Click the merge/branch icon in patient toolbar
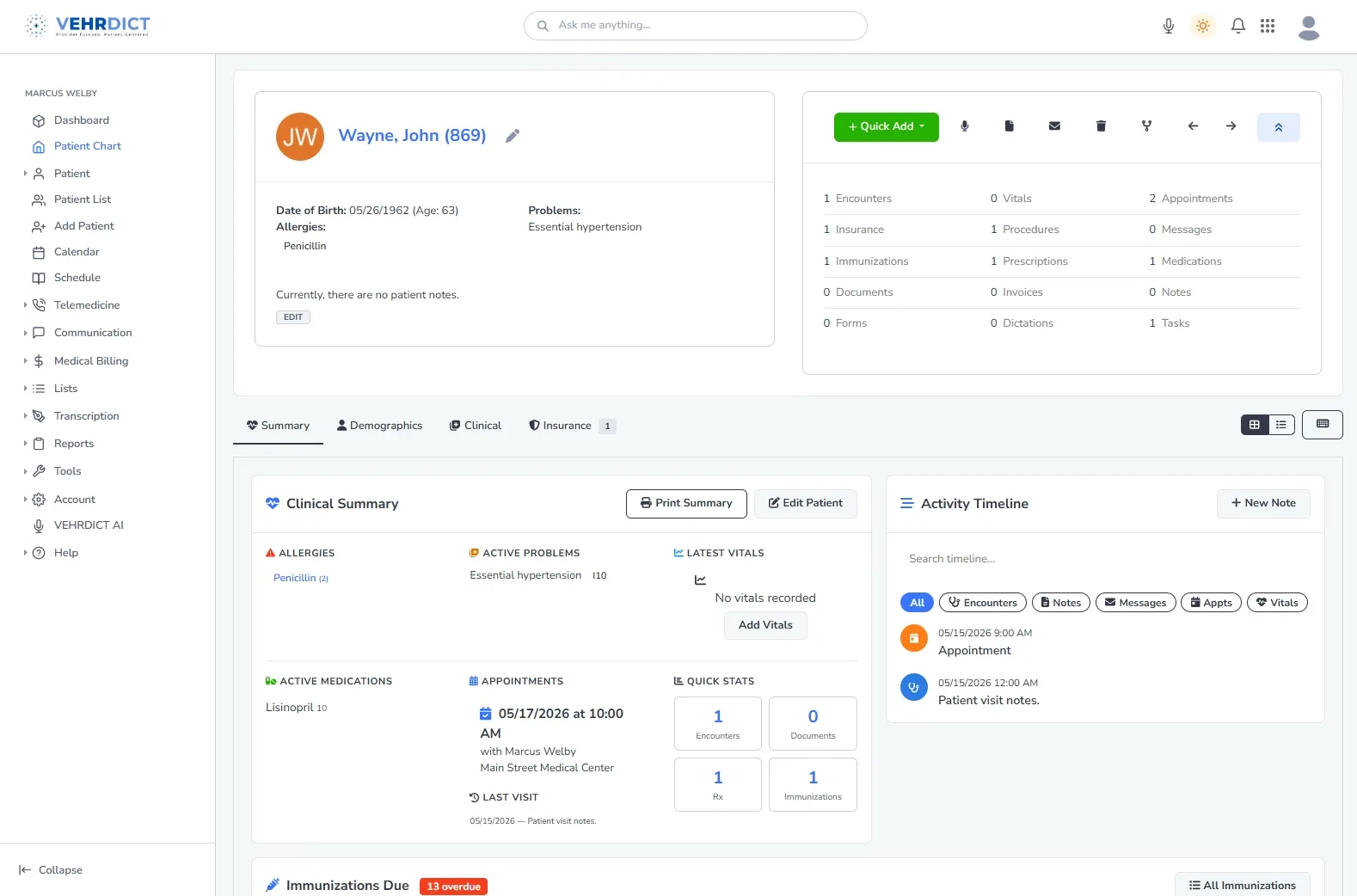The height and width of the screenshot is (896, 1357). (x=1146, y=126)
